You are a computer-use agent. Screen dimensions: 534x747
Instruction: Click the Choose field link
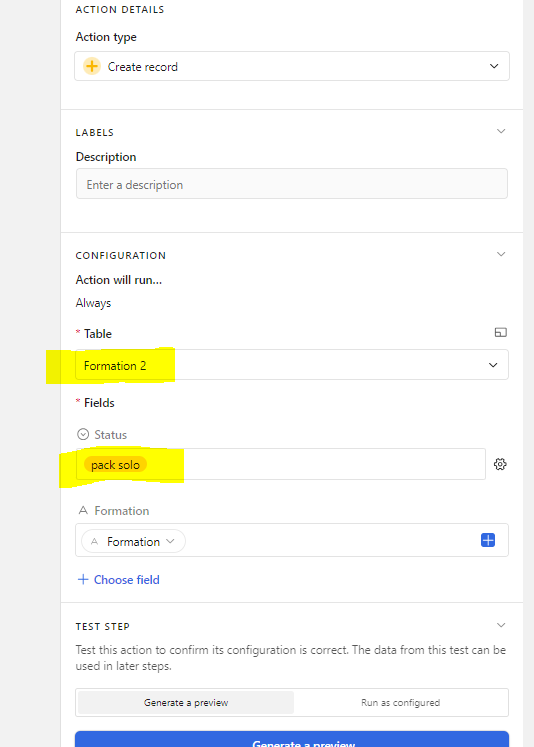(x=127, y=580)
